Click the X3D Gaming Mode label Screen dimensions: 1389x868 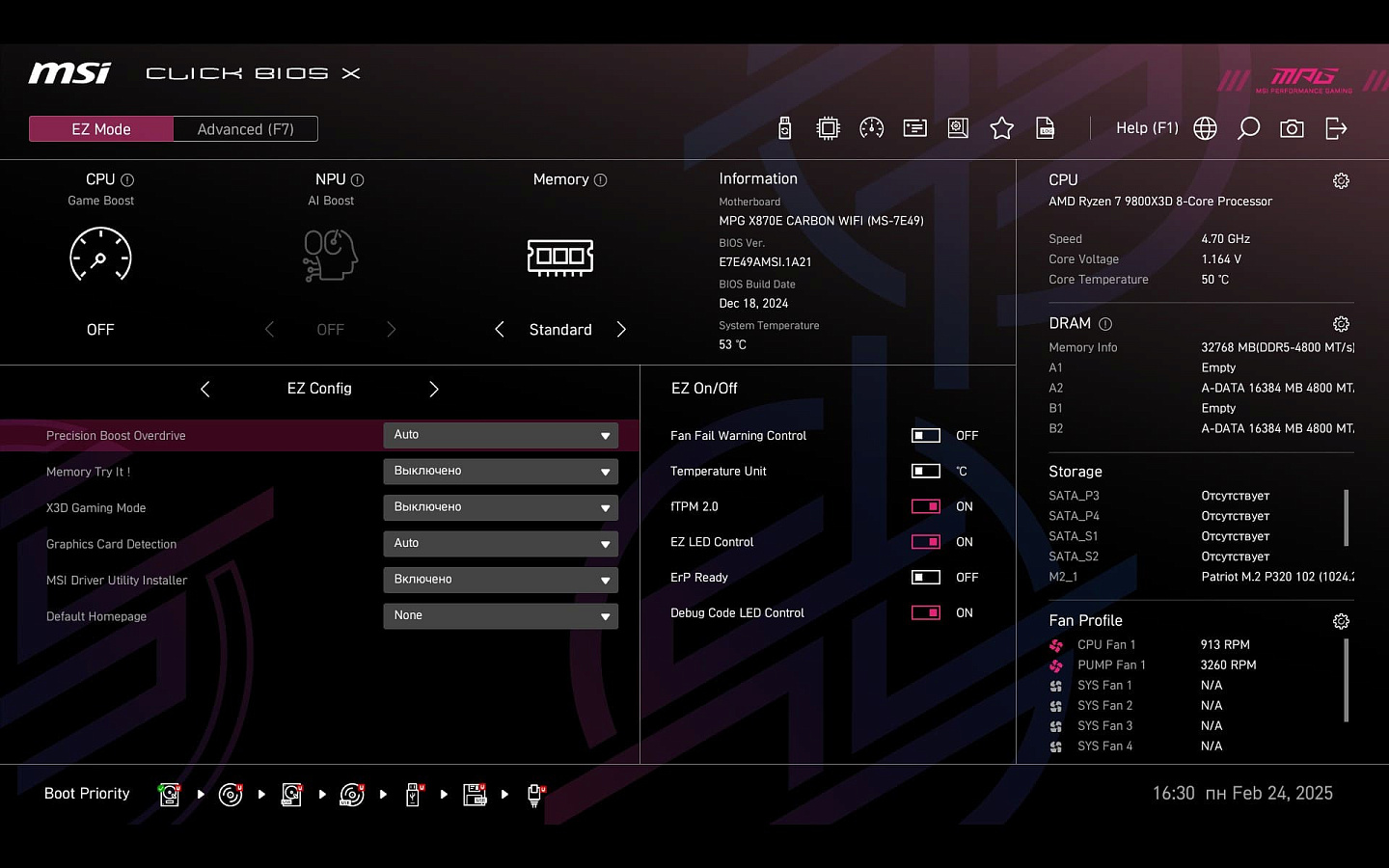(95, 508)
